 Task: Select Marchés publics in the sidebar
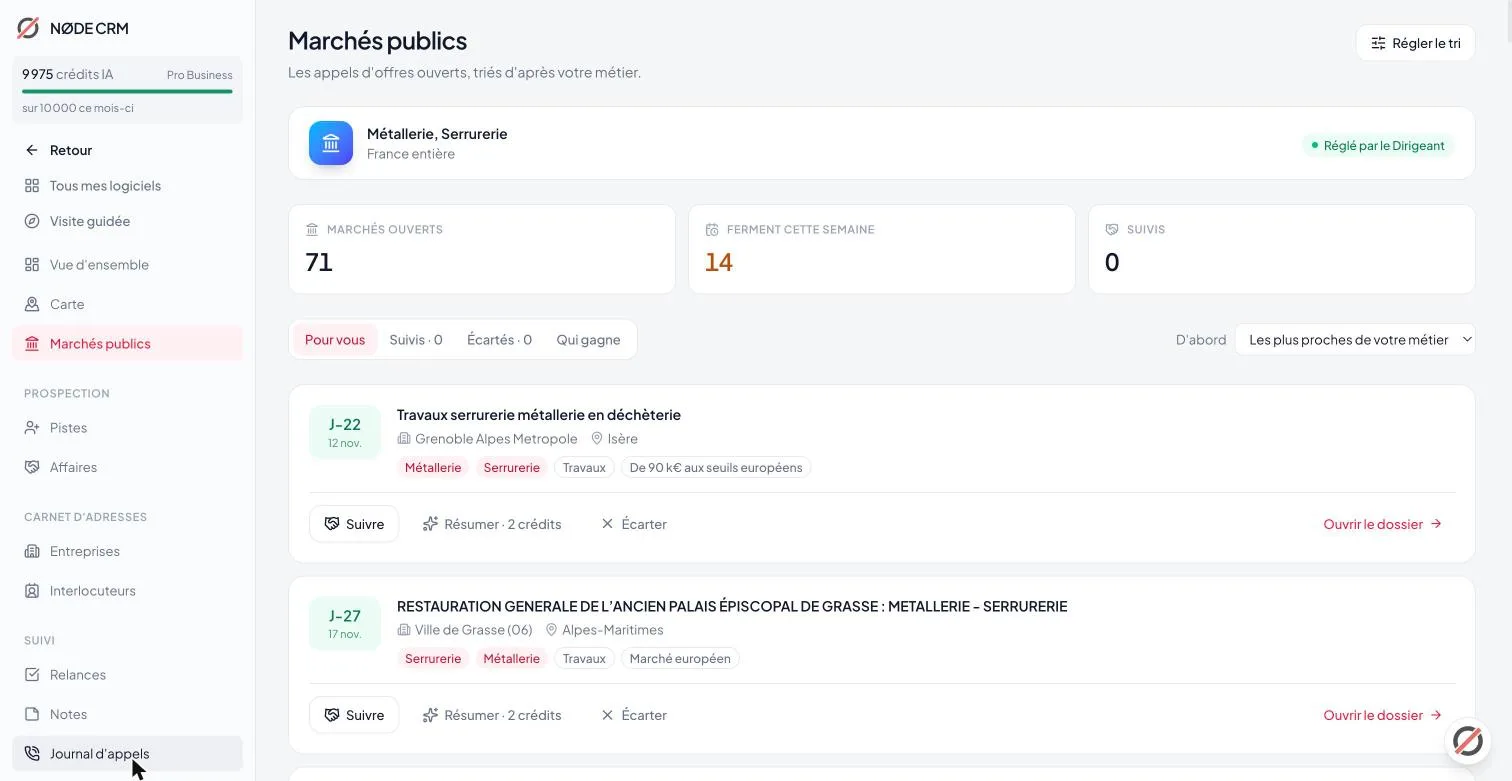point(127,344)
